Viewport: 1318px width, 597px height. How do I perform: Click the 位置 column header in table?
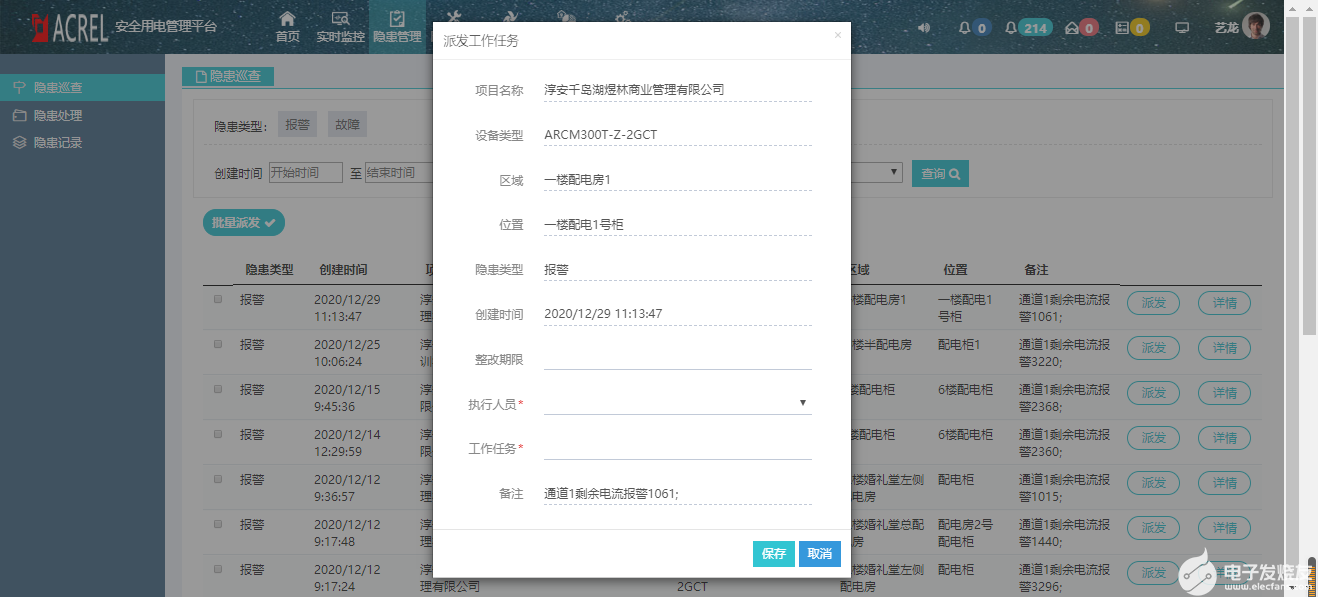[955, 270]
